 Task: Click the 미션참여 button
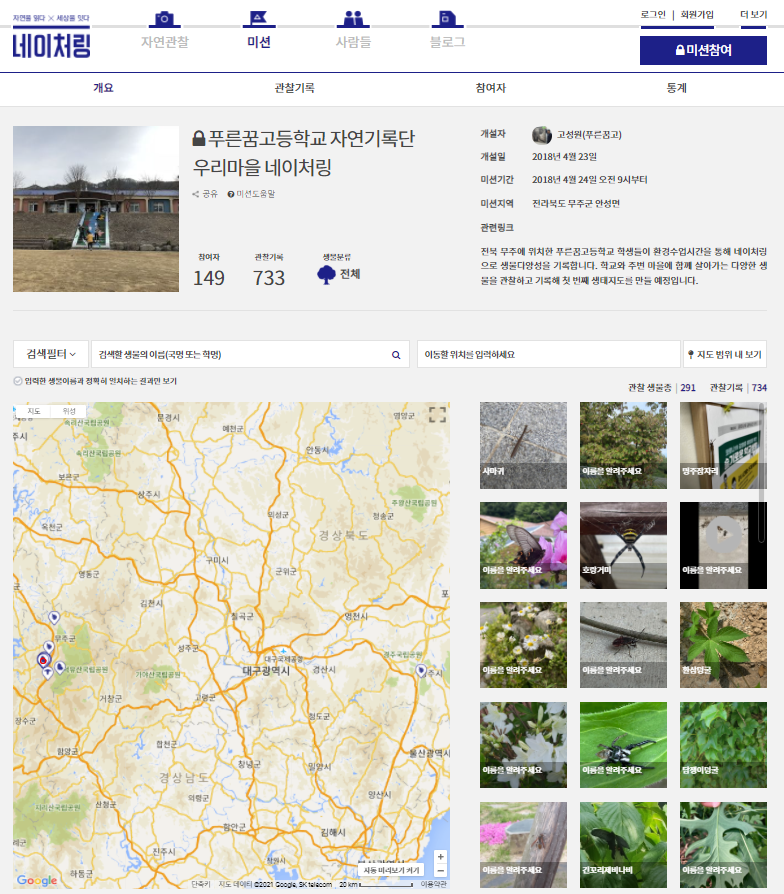(x=703, y=50)
